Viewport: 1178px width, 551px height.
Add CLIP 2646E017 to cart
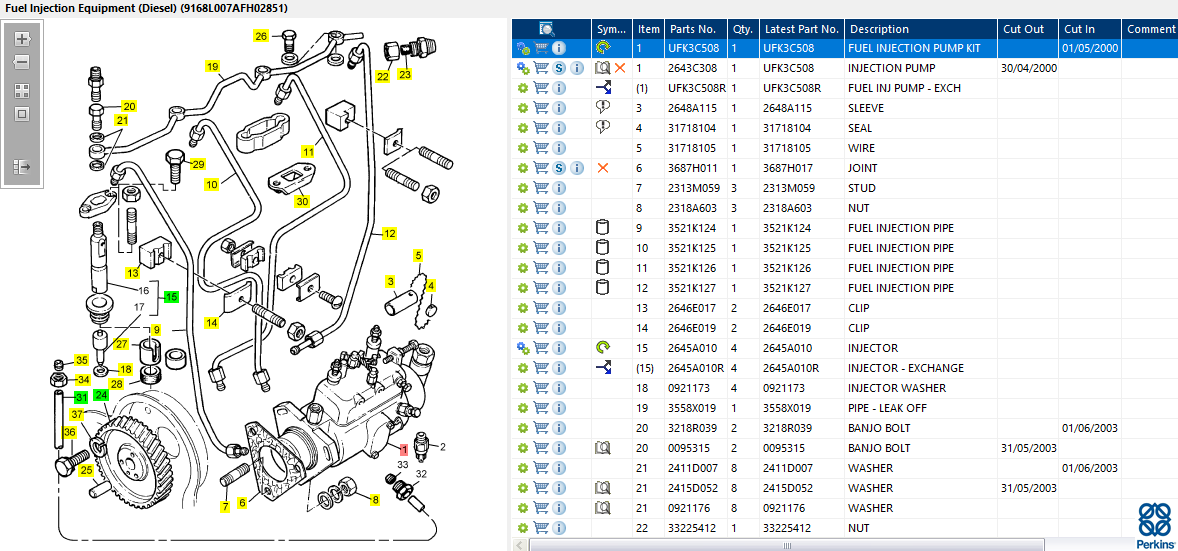(x=541, y=308)
